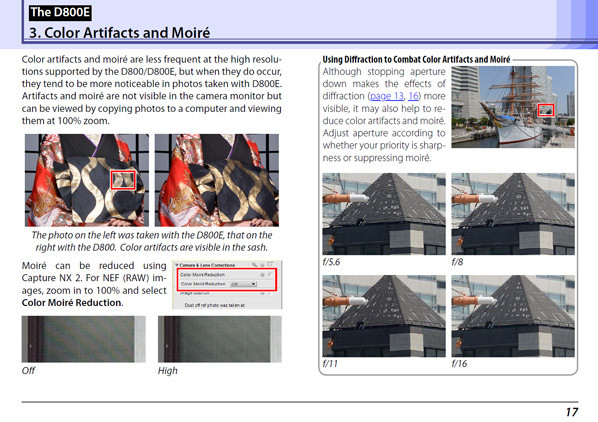This screenshot has height=422, width=598.
Task: Click the bold "Color Moiré Reduction" paragraph text
Action: (72, 303)
